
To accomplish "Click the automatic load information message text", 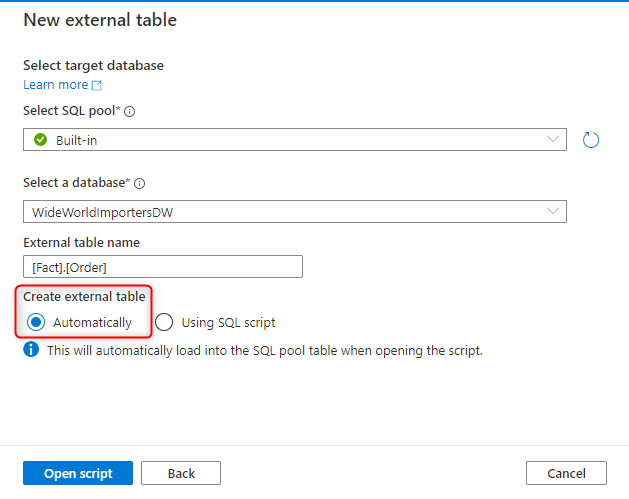I will 265,351.
